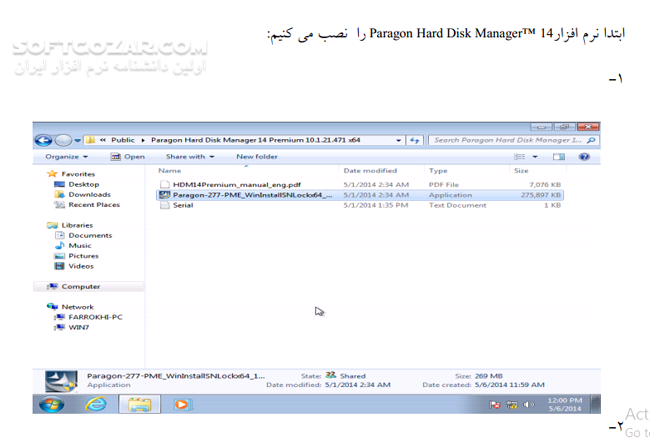This screenshot has width=650, height=448.
Task: Select HDM14Premium_manual_eng.pdf file
Action: pyautogui.click(x=237, y=184)
